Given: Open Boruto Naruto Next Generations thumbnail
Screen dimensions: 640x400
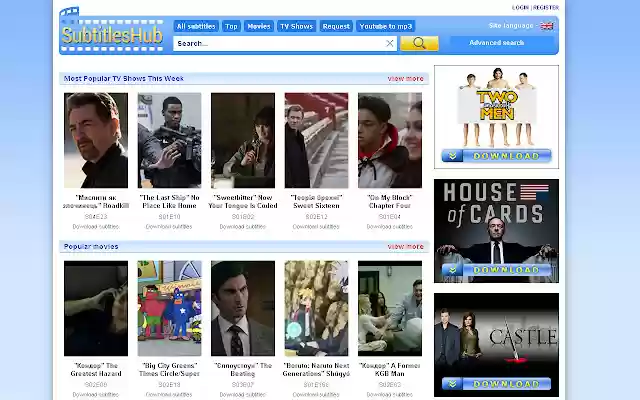Looking at the screenshot, I should click(316, 309).
